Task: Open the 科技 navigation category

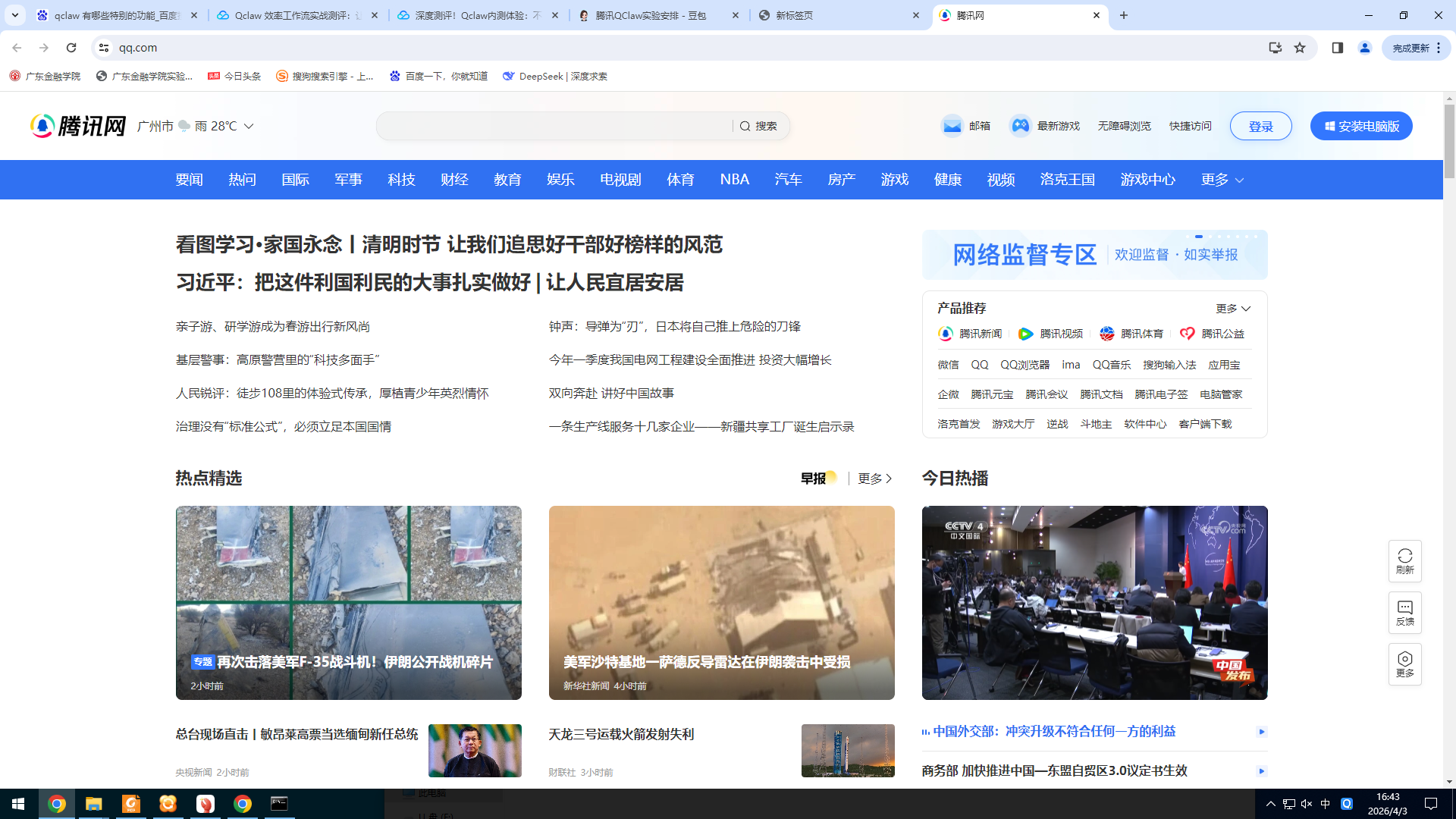Action: click(401, 180)
